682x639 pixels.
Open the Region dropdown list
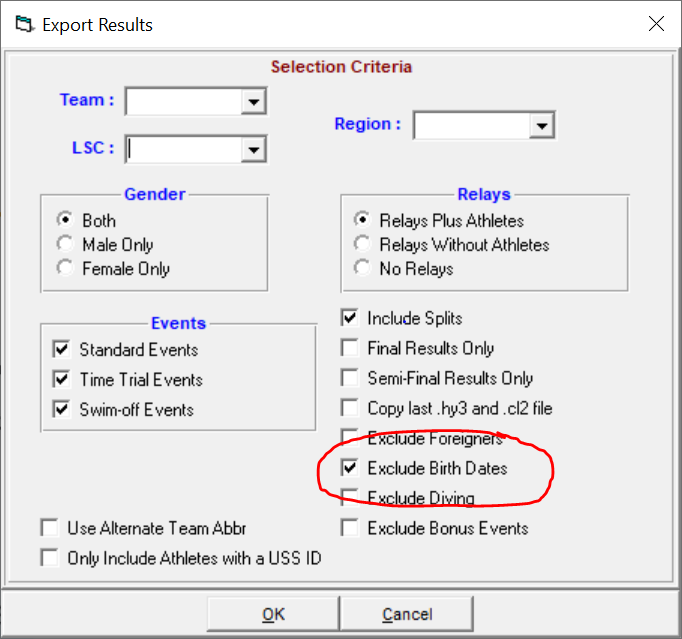542,126
